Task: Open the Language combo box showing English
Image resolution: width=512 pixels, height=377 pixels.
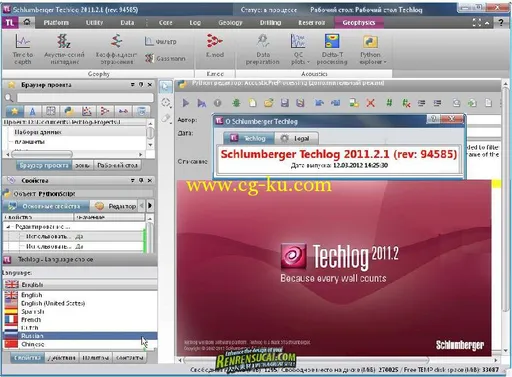Action: (80, 284)
